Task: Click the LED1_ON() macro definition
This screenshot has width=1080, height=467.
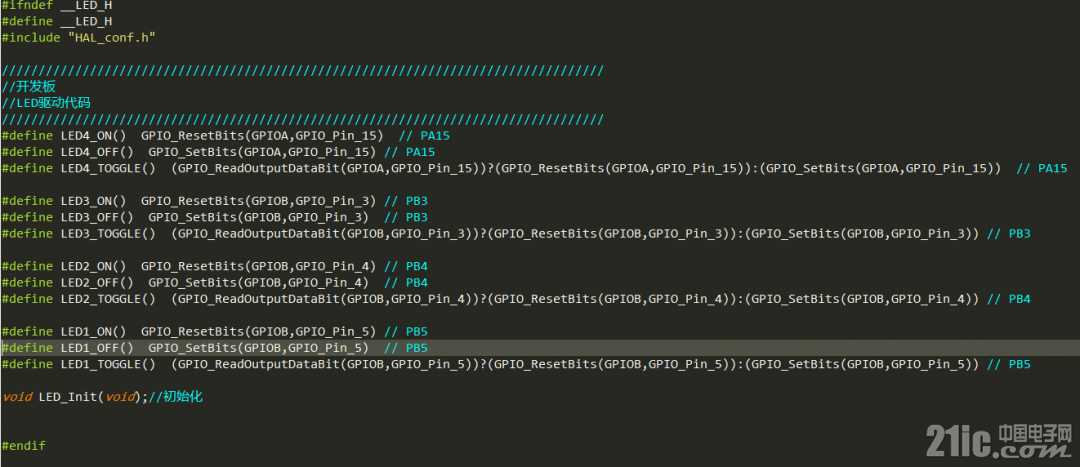Action: [x=214, y=332]
